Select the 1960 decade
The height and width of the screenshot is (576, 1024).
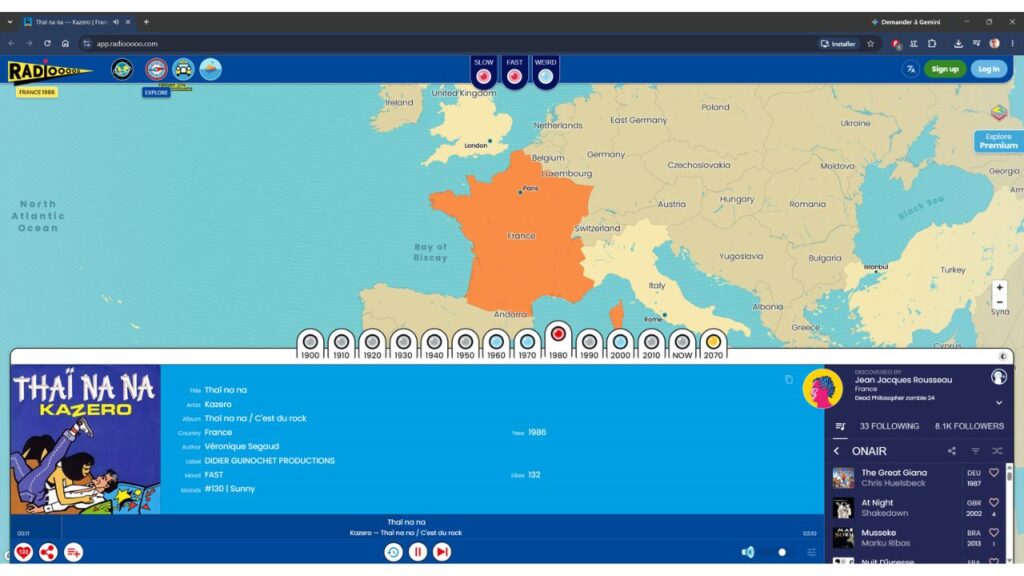click(x=496, y=344)
